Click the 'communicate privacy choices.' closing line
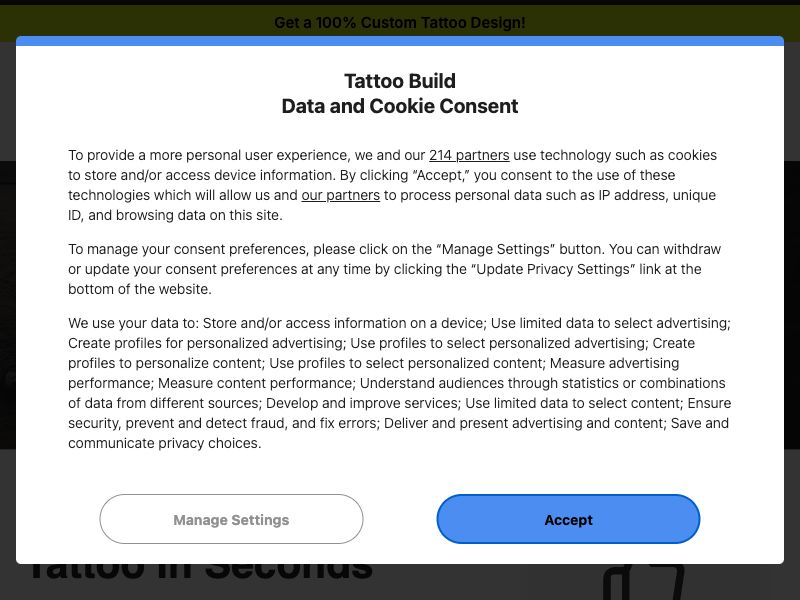The width and height of the screenshot is (800, 600). [x=164, y=443]
